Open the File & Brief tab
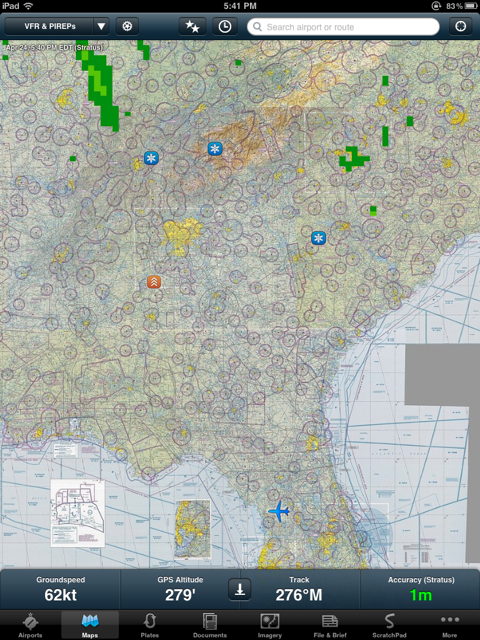 pos(330,625)
